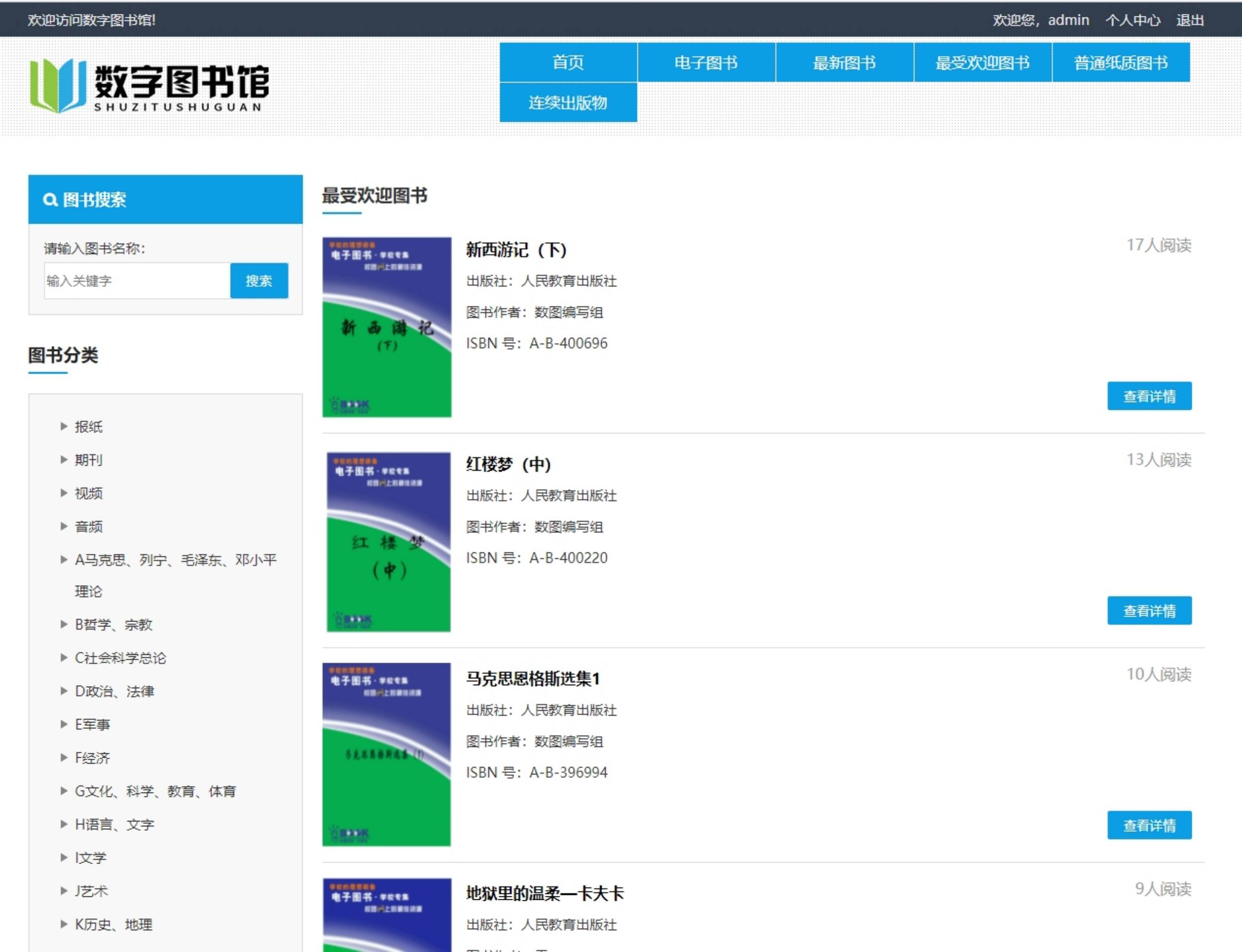
Task: Click the magnifier icon beside 图书搜索
Action: point(50,200)
